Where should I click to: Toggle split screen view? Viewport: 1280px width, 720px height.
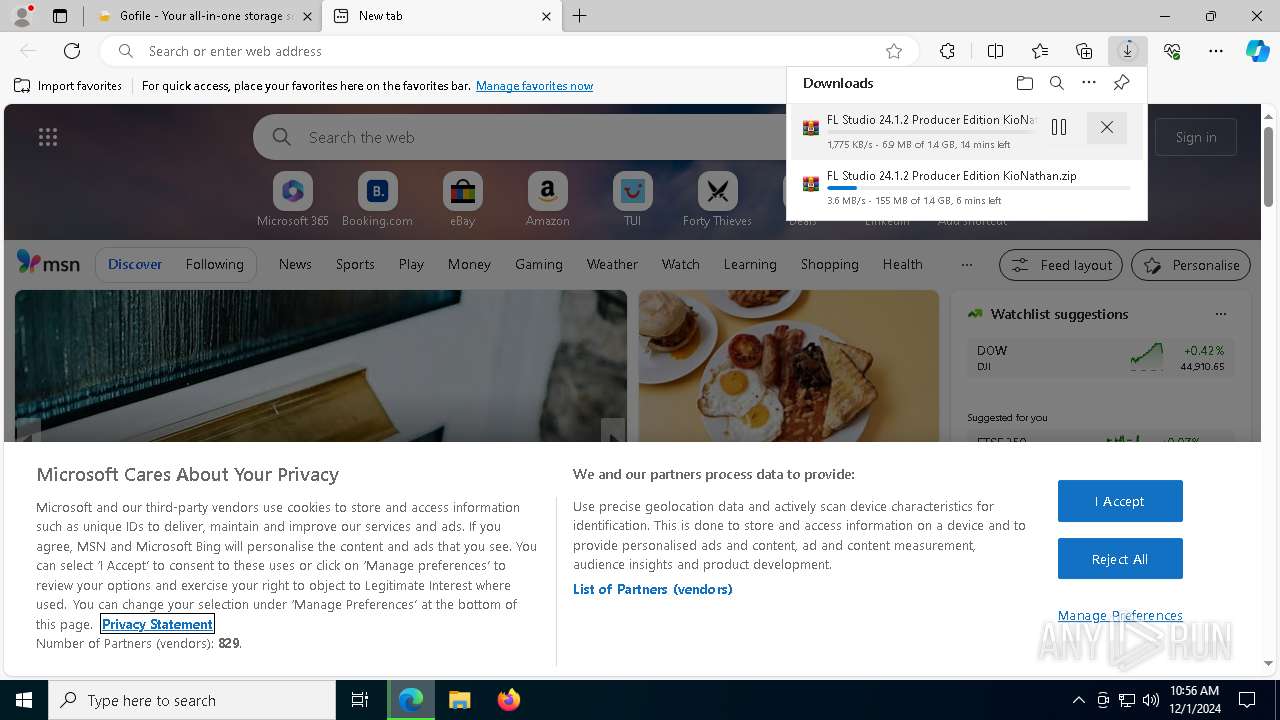pyautogui.click(x=995, y=51)
